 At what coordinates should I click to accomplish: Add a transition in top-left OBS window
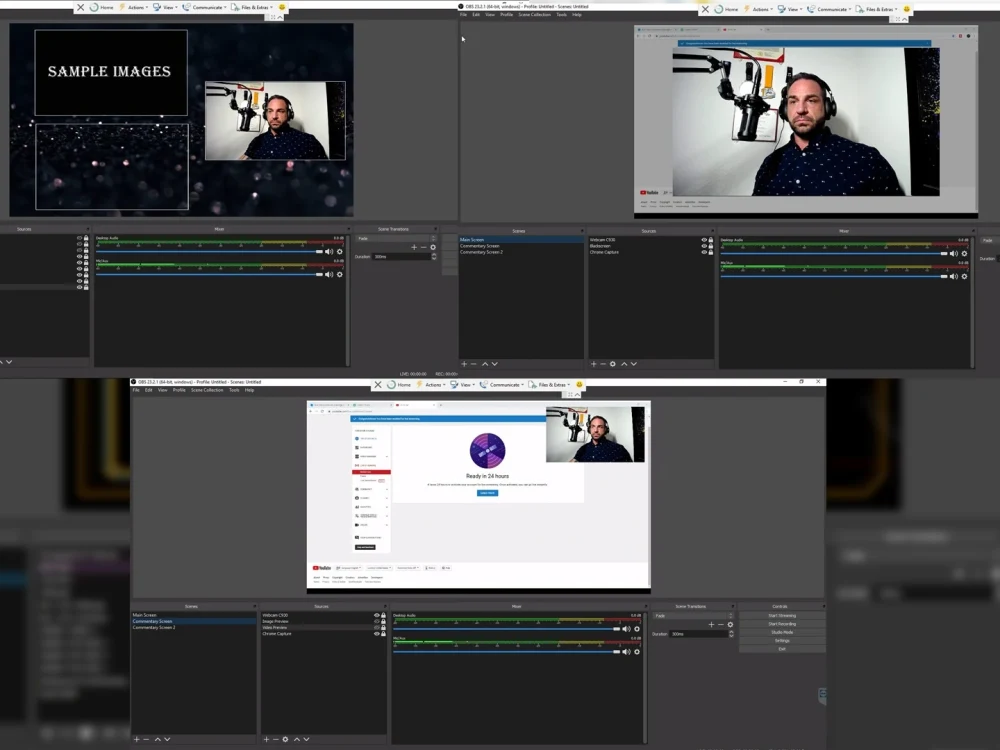[414, 247]
